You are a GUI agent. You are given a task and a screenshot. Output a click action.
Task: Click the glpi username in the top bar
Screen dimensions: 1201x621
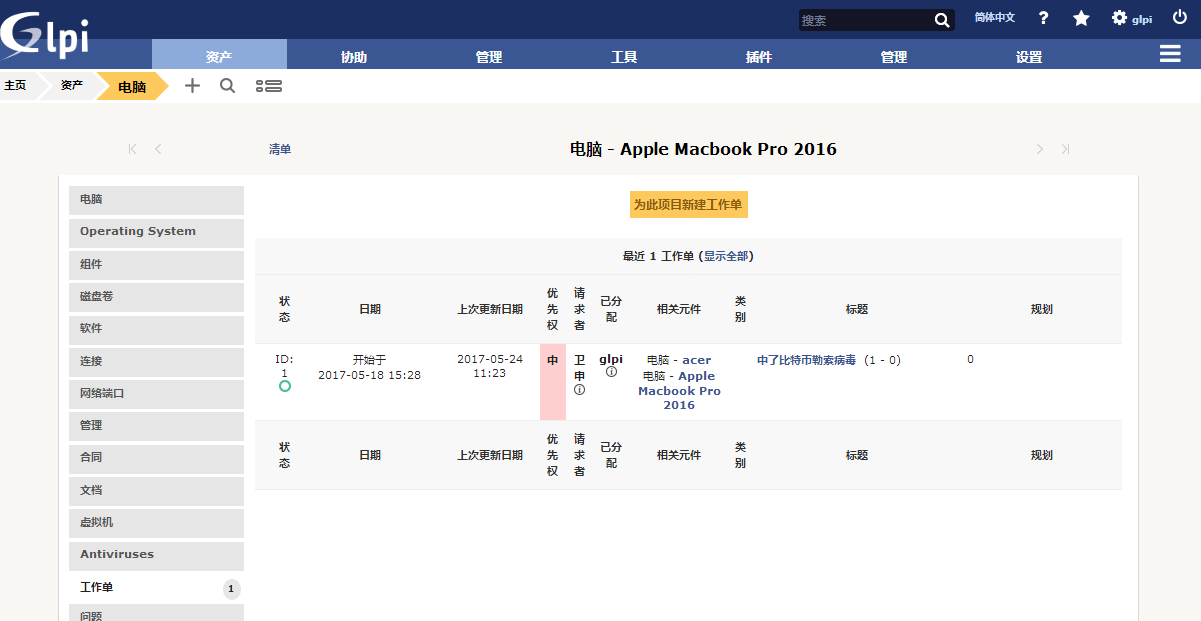(1142, 19)
